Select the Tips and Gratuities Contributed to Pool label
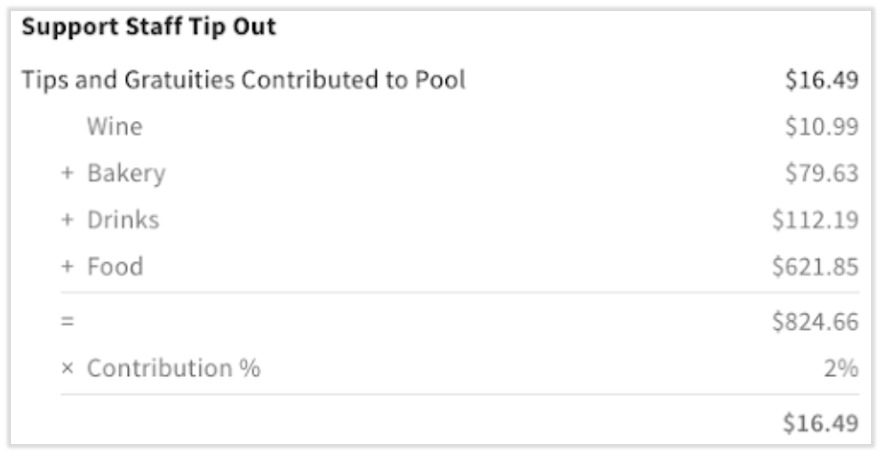 tap(244, 80)
